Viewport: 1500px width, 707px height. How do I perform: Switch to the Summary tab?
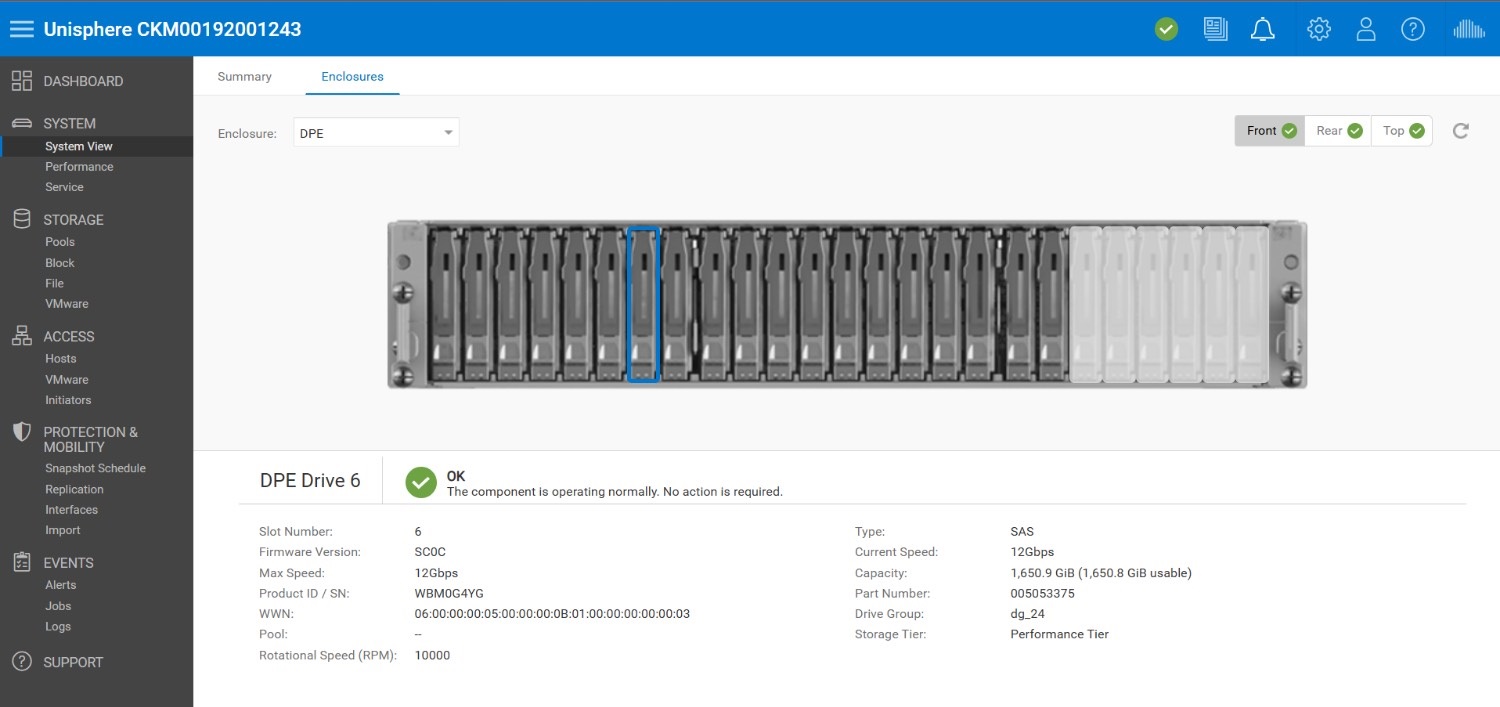pos(244,76)
